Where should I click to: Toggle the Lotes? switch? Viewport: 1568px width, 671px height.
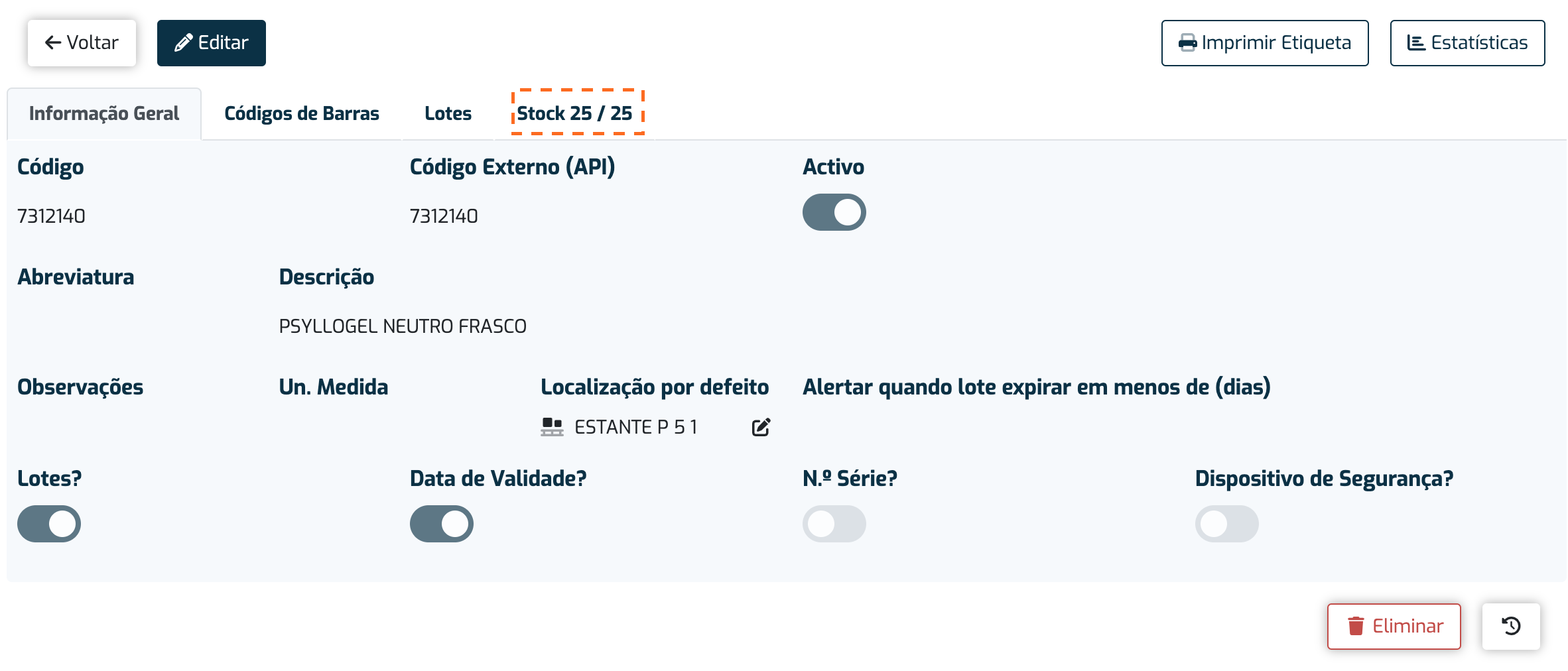49,524
